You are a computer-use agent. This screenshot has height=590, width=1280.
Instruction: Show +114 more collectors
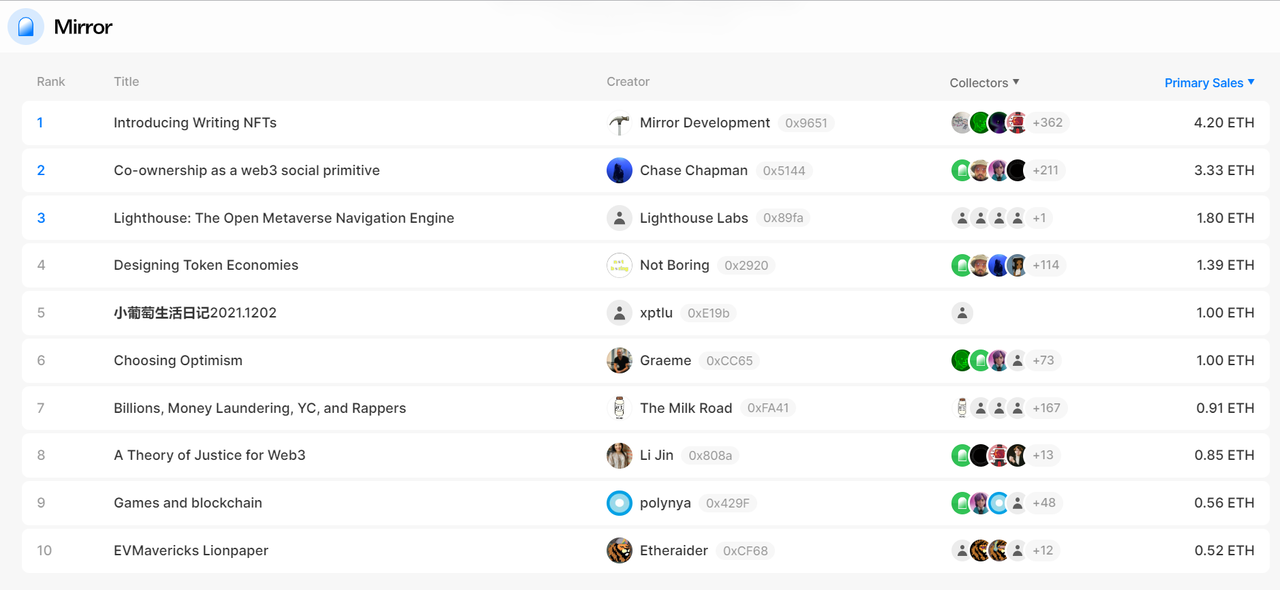(1046, 265)
